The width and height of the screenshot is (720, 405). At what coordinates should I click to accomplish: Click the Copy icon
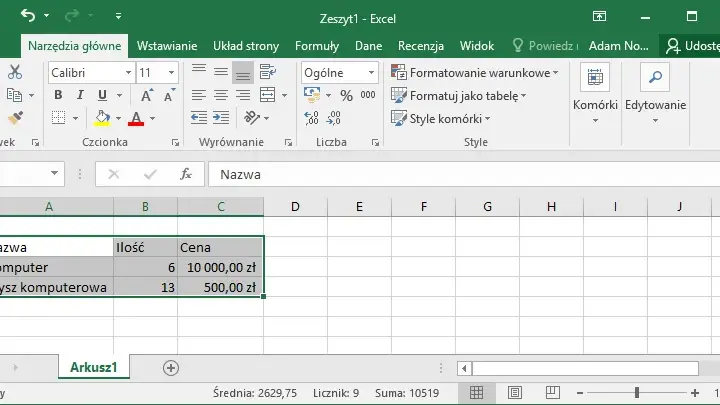[15, 95]
